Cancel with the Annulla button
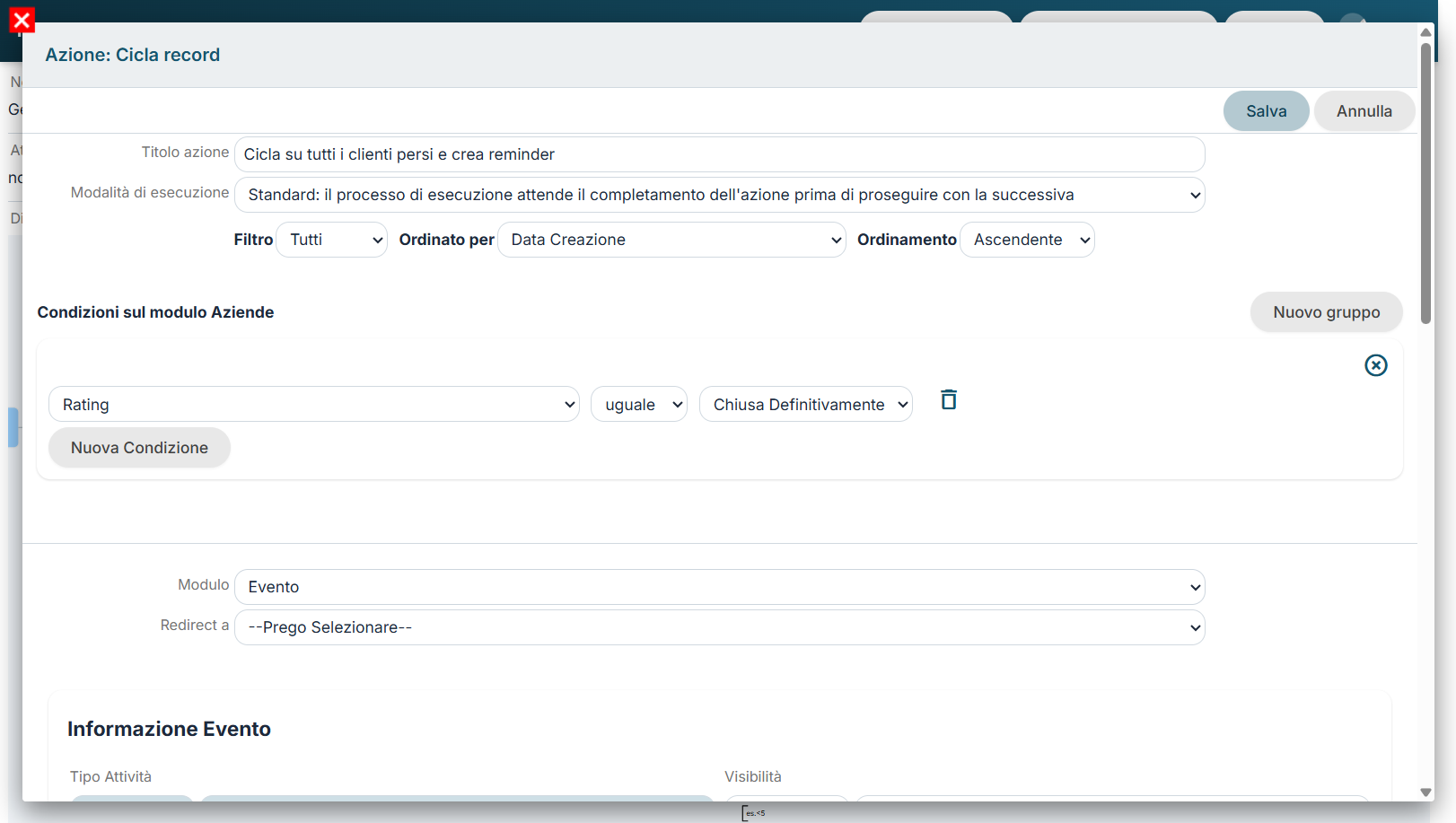 tap(1364, 111)
